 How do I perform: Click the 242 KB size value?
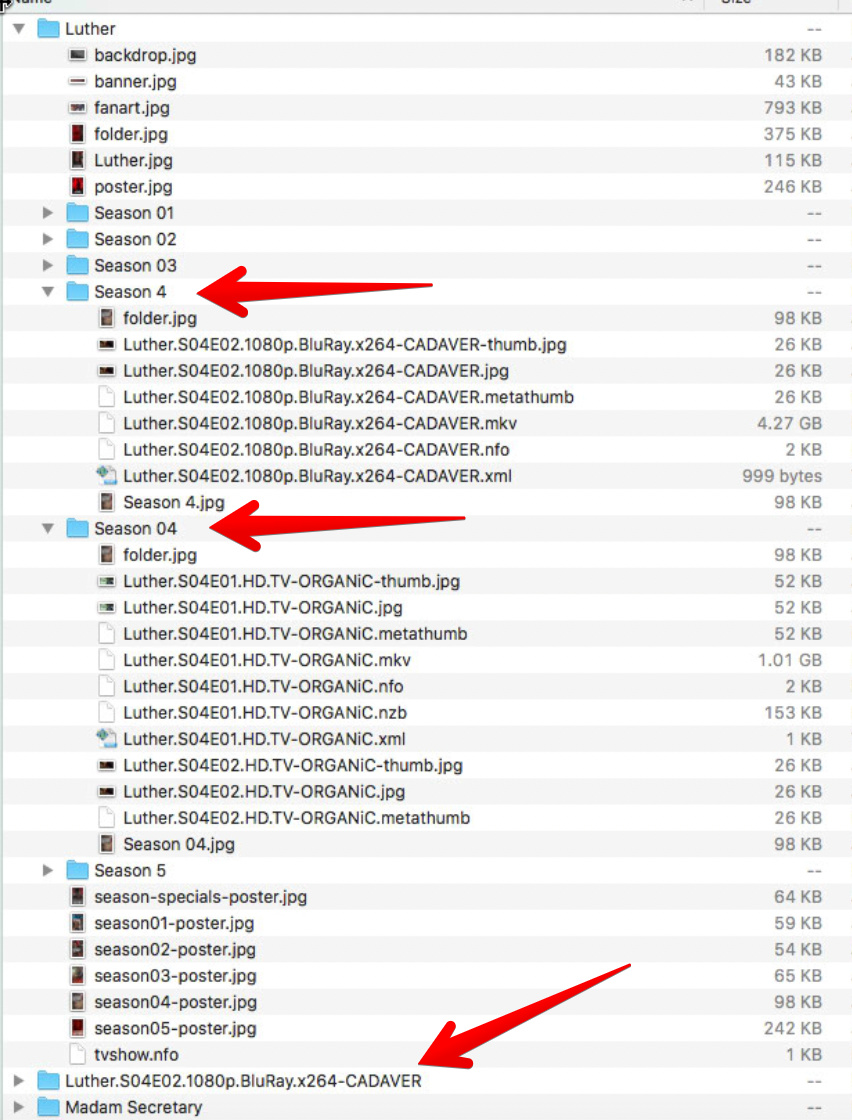click(793, 1029)
